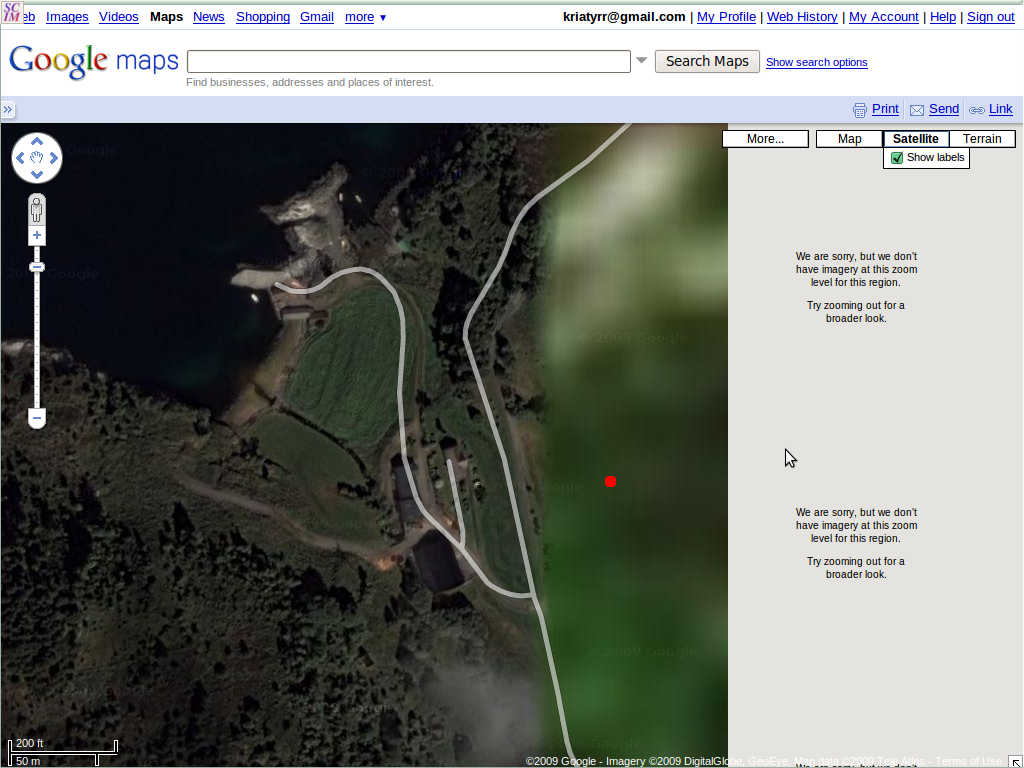
Task: Switch to the Terrain map view
Action: coord(982,139)
